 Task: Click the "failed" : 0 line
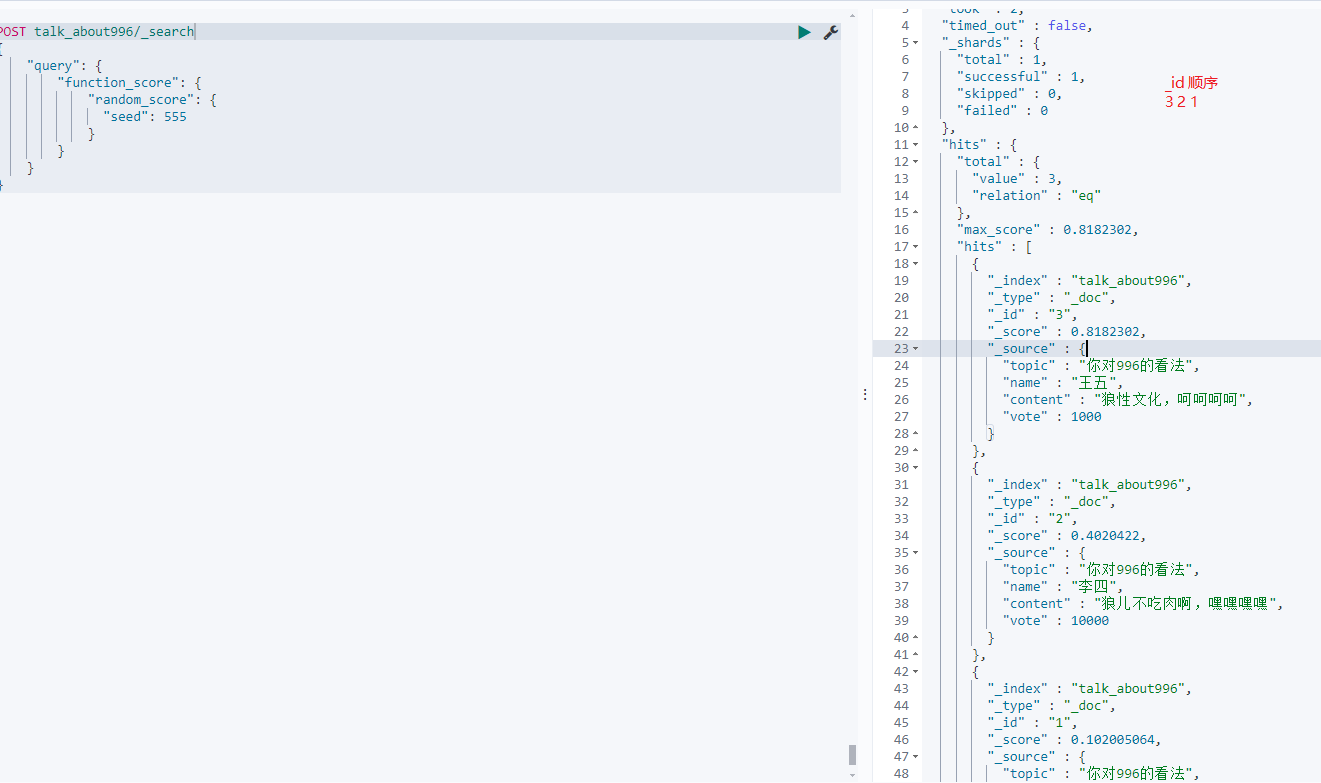pyautogui.click(x=1002, y=111)
